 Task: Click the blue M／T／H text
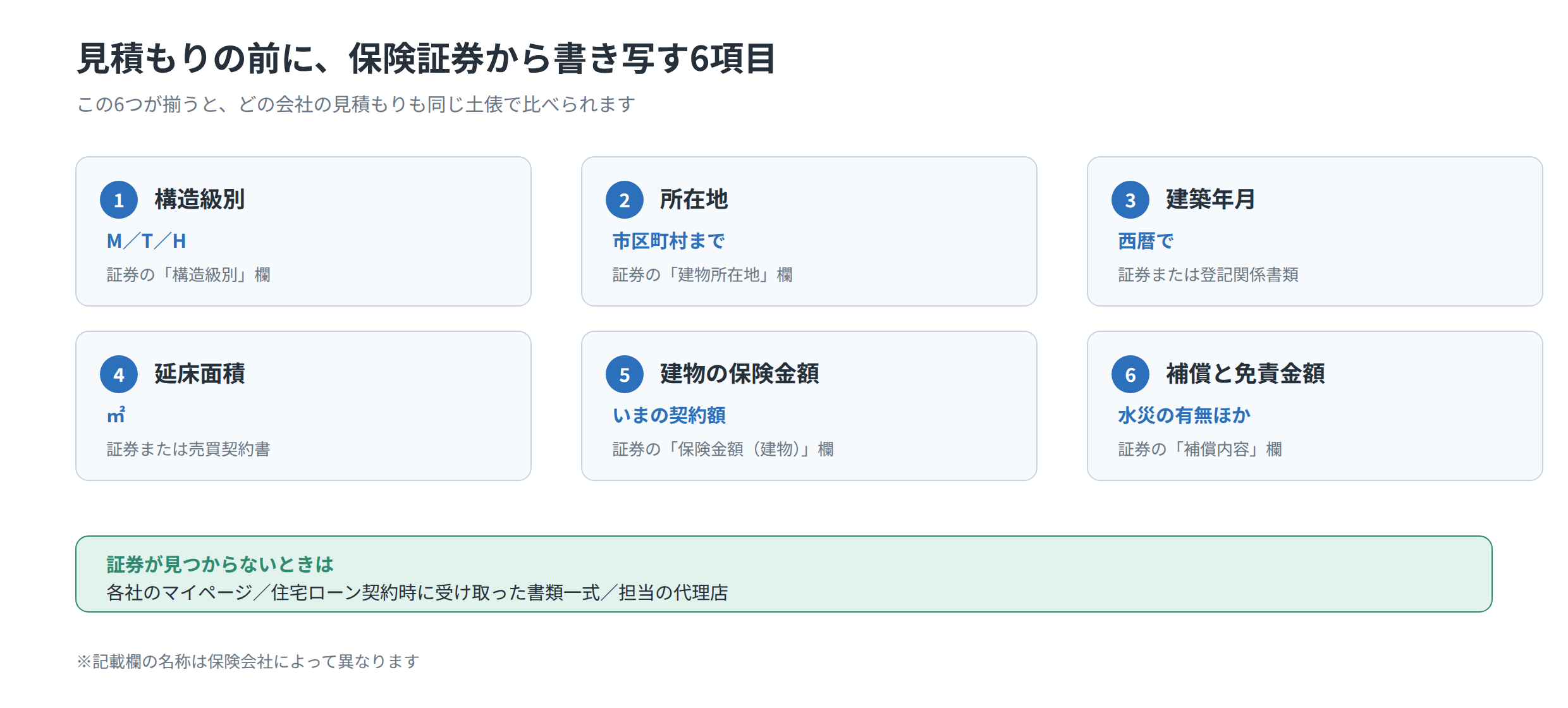pyautogui.click(x=146, y=241)
